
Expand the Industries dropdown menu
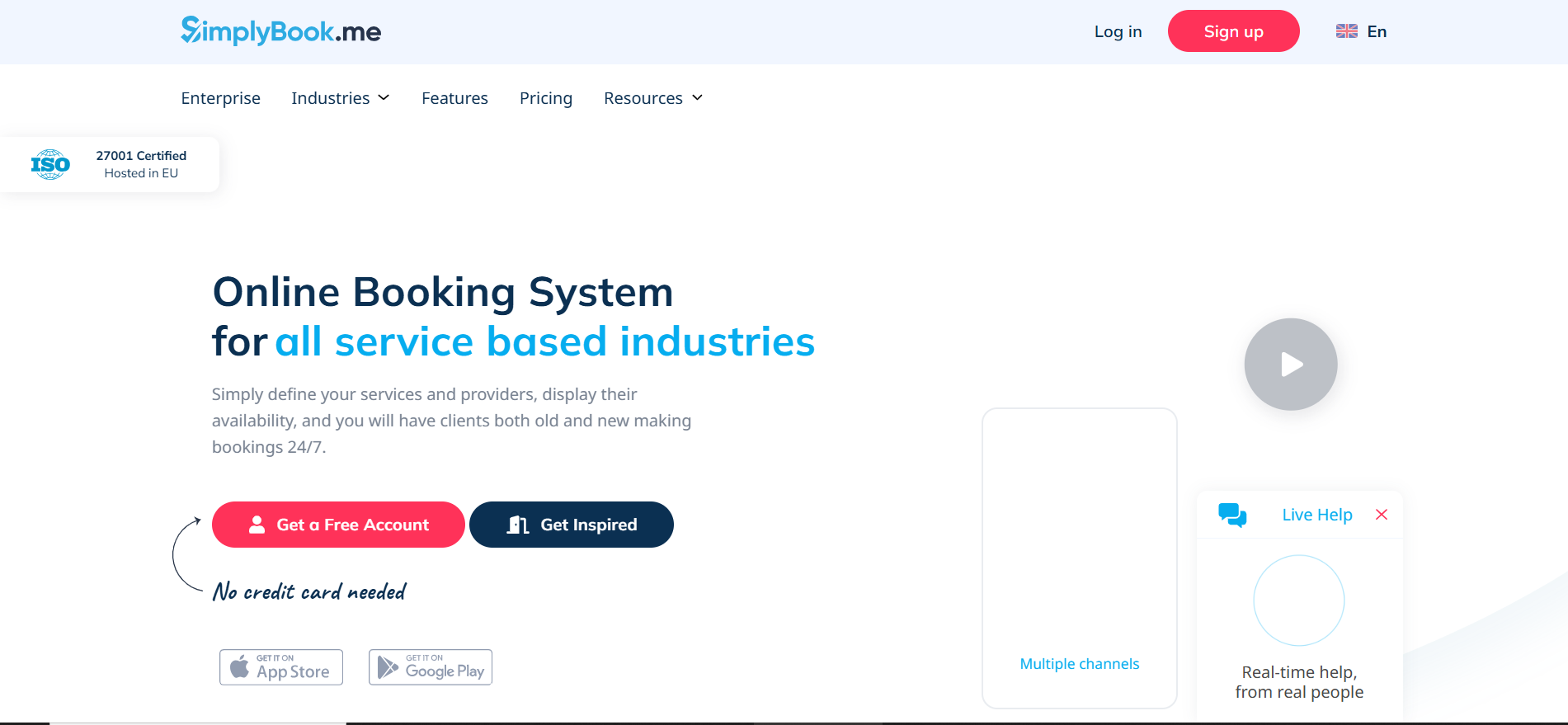340,98
